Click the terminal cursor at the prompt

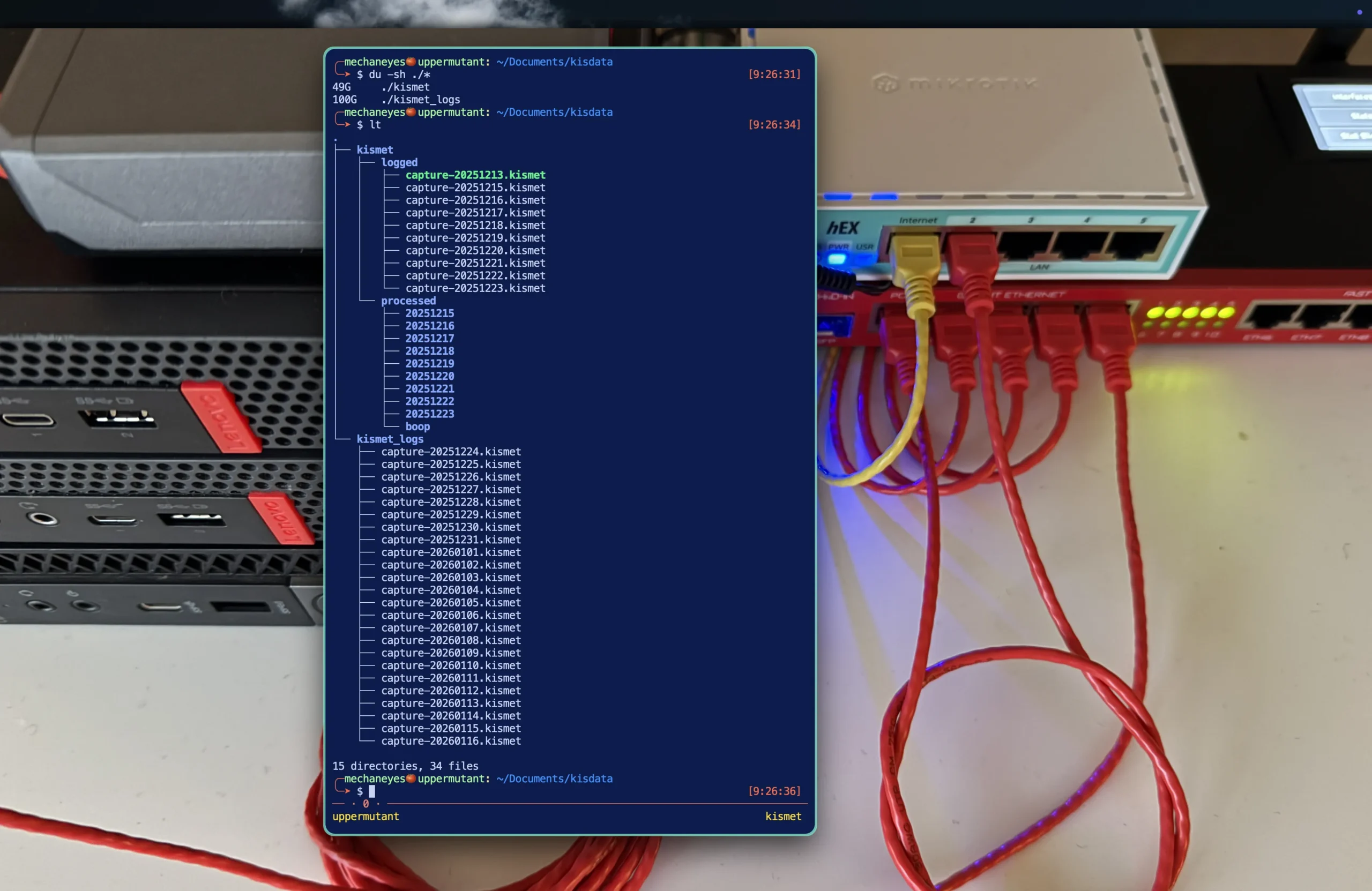[372, 791]
